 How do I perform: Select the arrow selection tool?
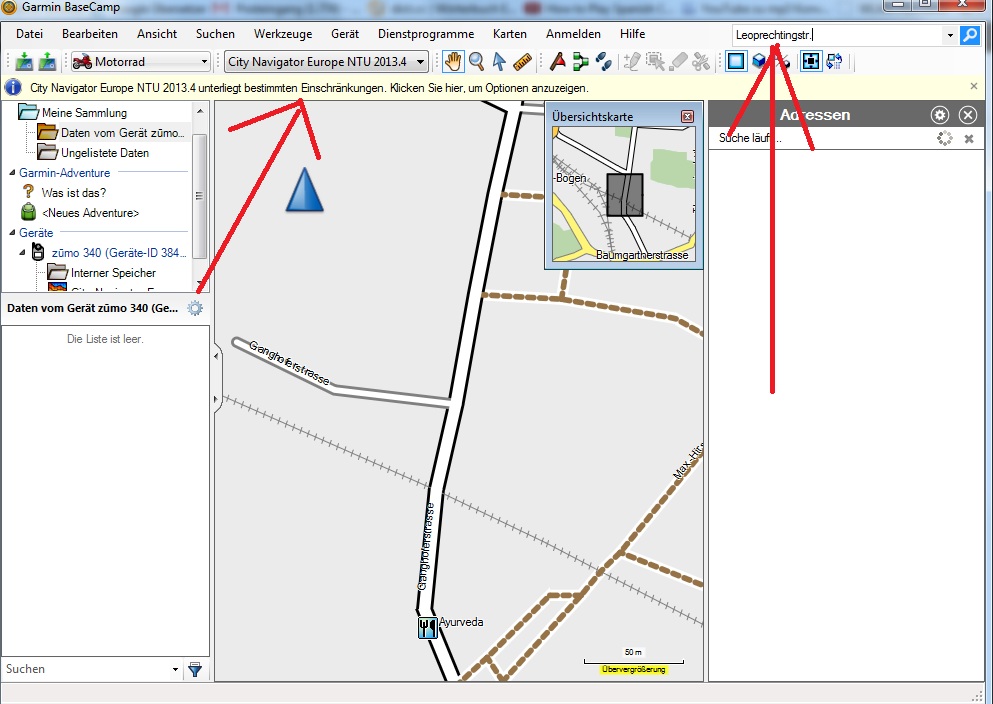coord(499,61)
